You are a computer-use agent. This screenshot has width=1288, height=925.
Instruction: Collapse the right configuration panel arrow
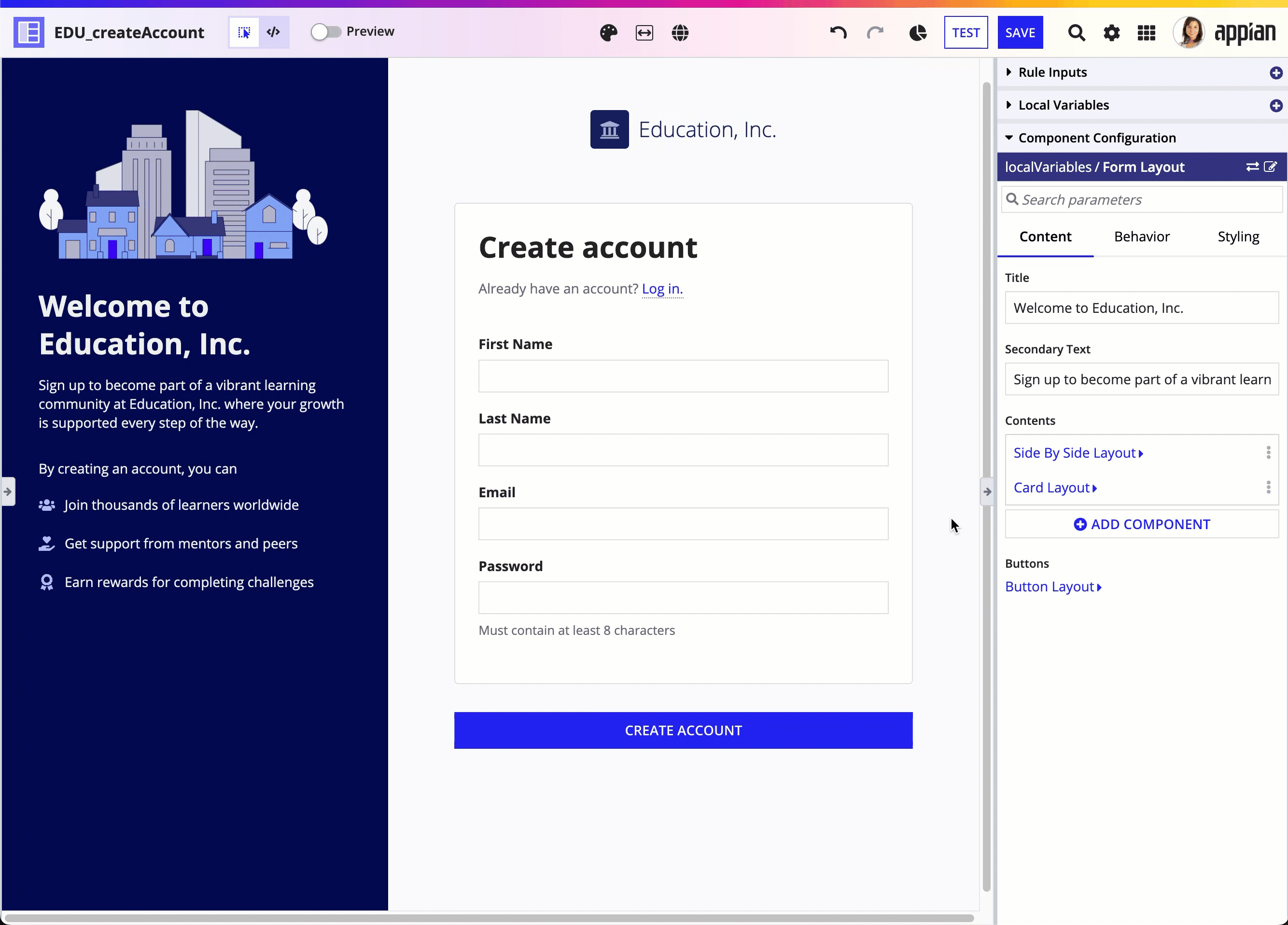pyautogui.click(x=987, y=492)
